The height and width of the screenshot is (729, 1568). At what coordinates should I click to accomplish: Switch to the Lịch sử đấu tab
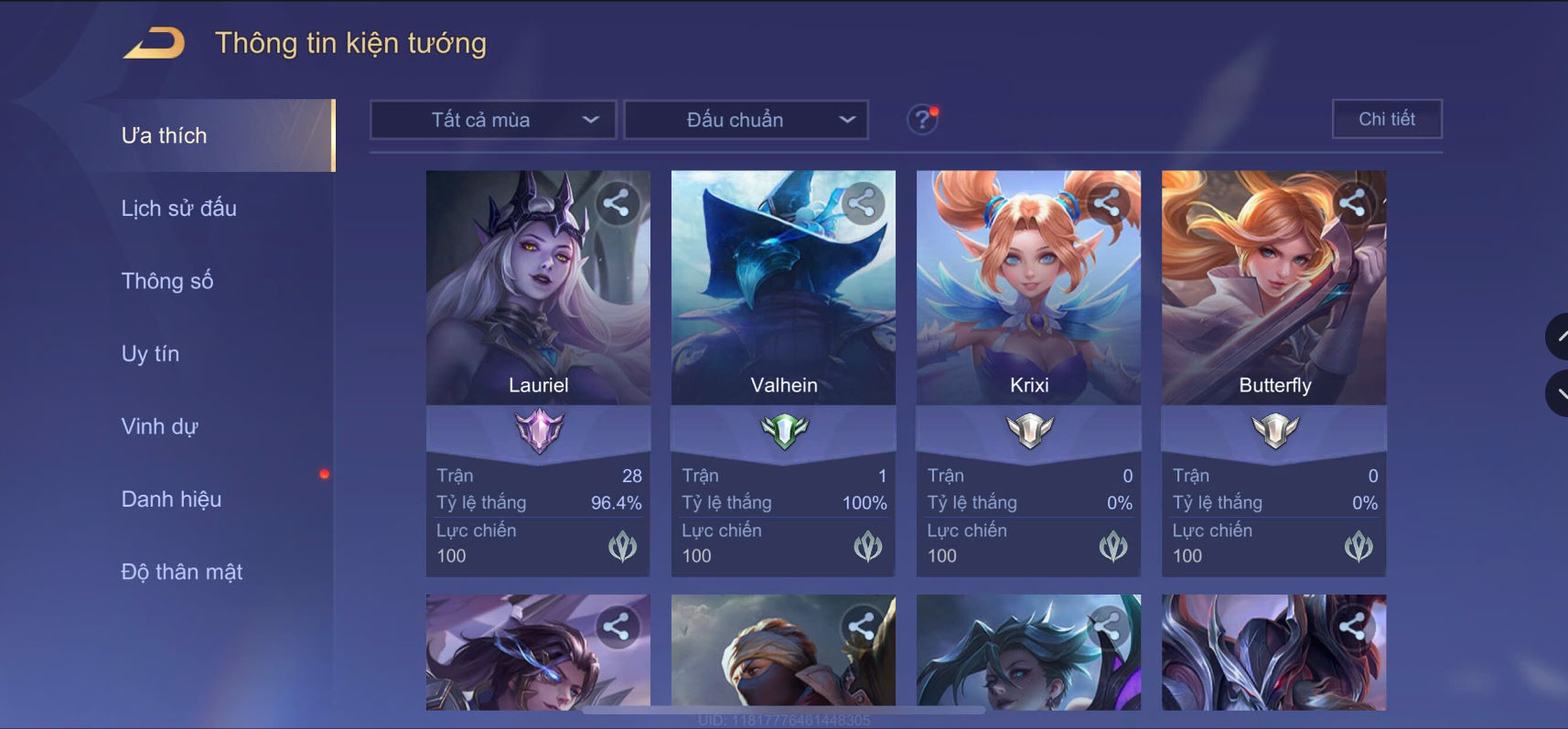[178, 209]
